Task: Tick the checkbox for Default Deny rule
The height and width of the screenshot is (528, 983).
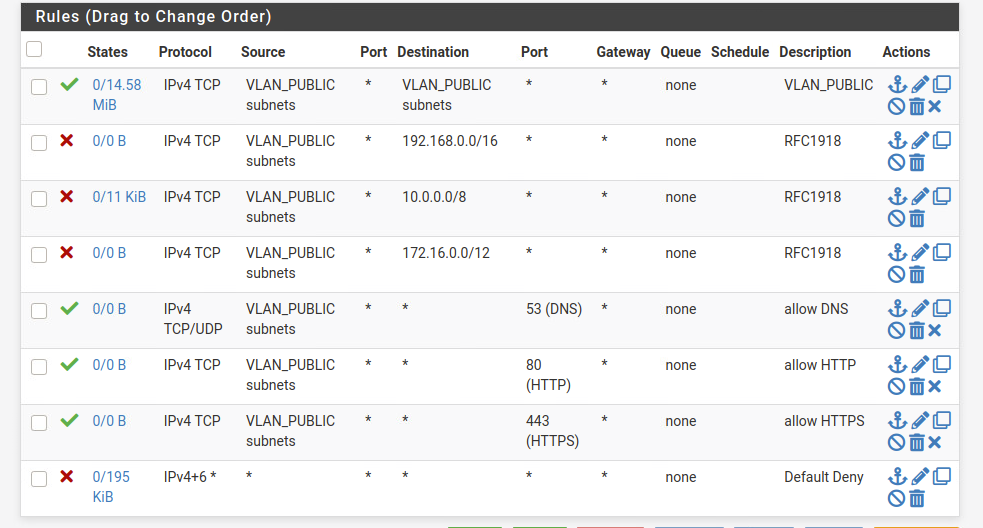Action: [39, 478]
